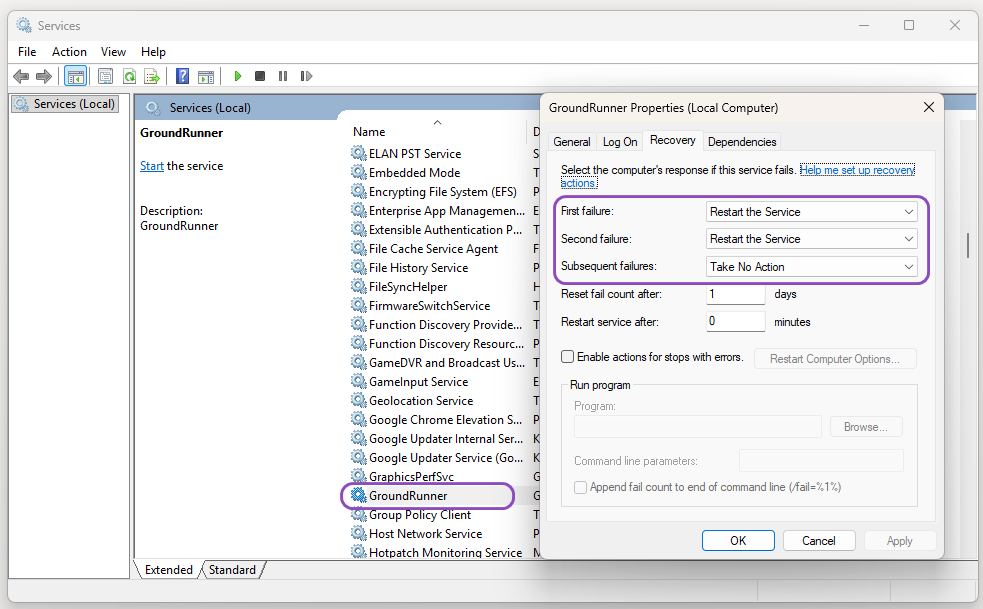Restart Service using the restart icon
Image resolution: width=983 pixels, height=609 pixels.
(306, 76)
